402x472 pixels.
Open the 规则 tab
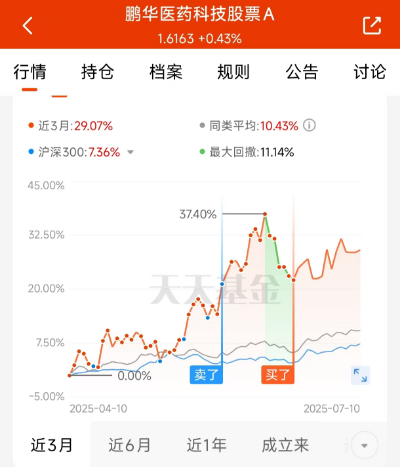tap(234, 72)
